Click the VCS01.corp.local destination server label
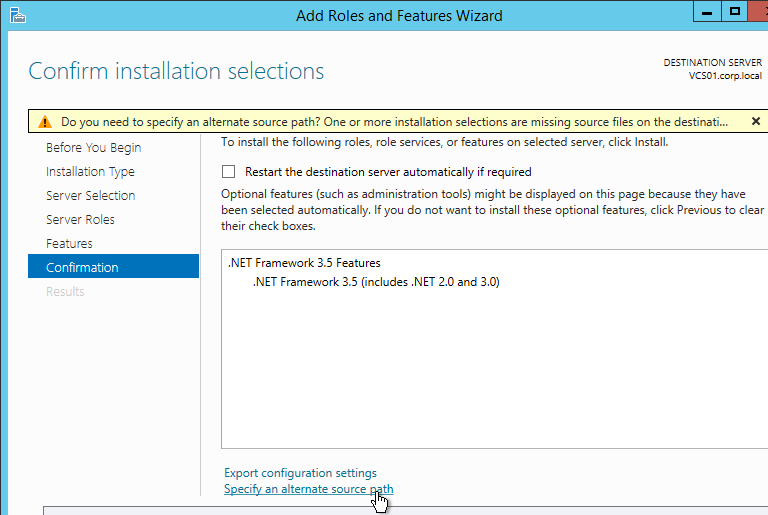 coord(725,76)
